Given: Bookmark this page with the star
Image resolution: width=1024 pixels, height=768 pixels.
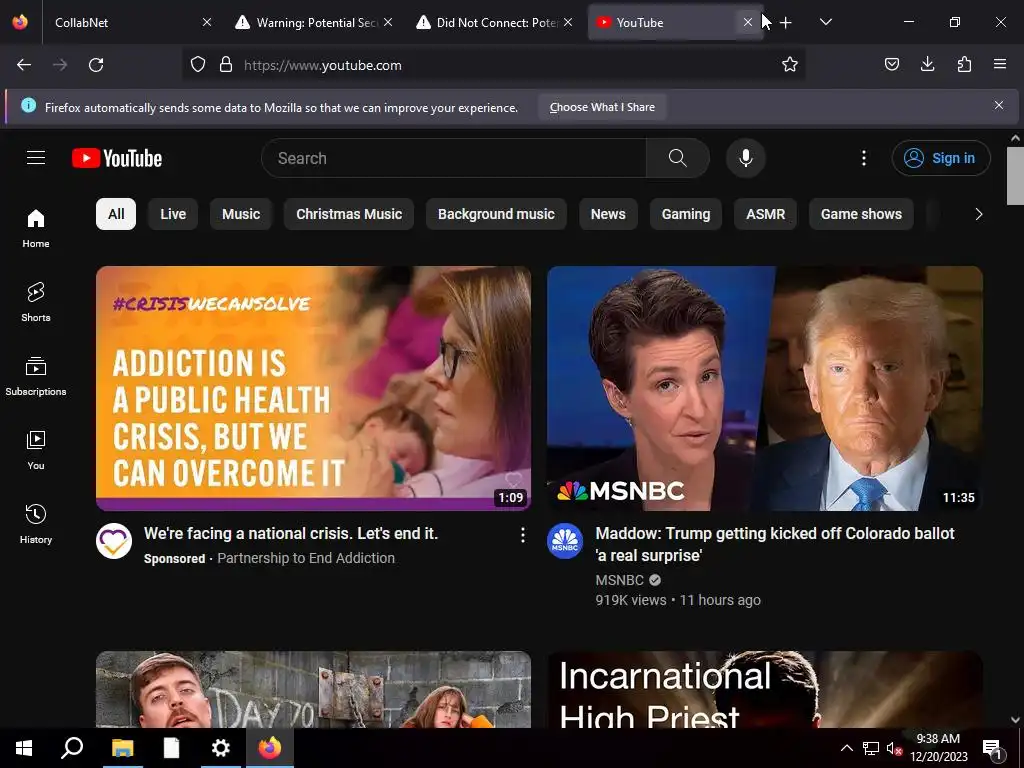Looking at the screenshot, I should [x=790, y=65].
